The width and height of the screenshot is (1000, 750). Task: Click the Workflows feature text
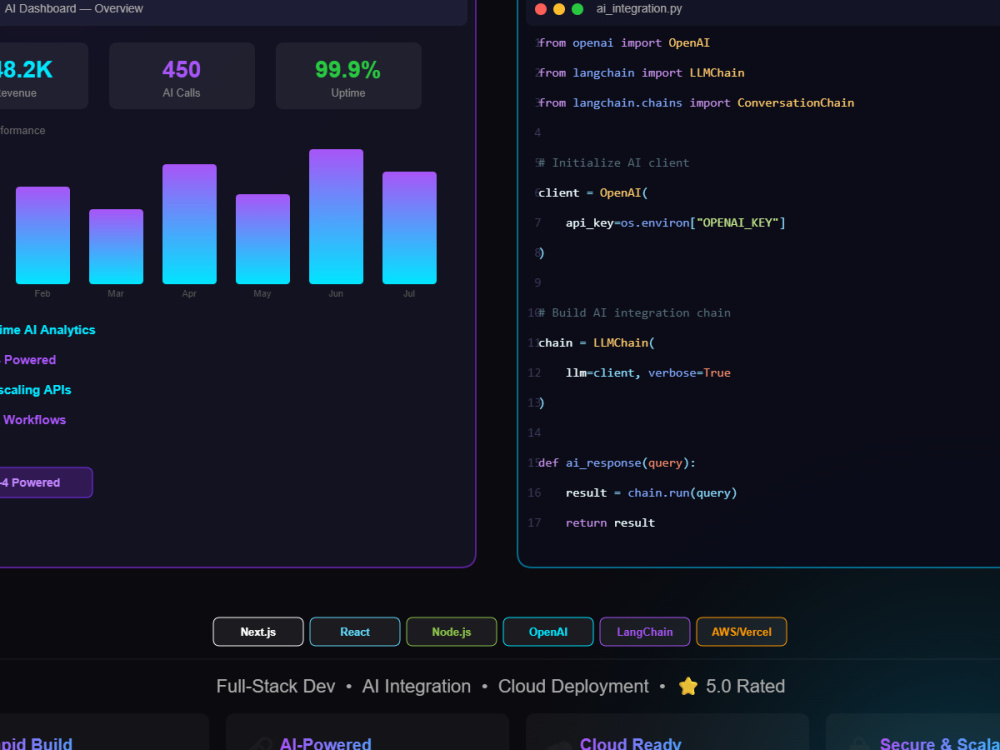tap(33, 420)
